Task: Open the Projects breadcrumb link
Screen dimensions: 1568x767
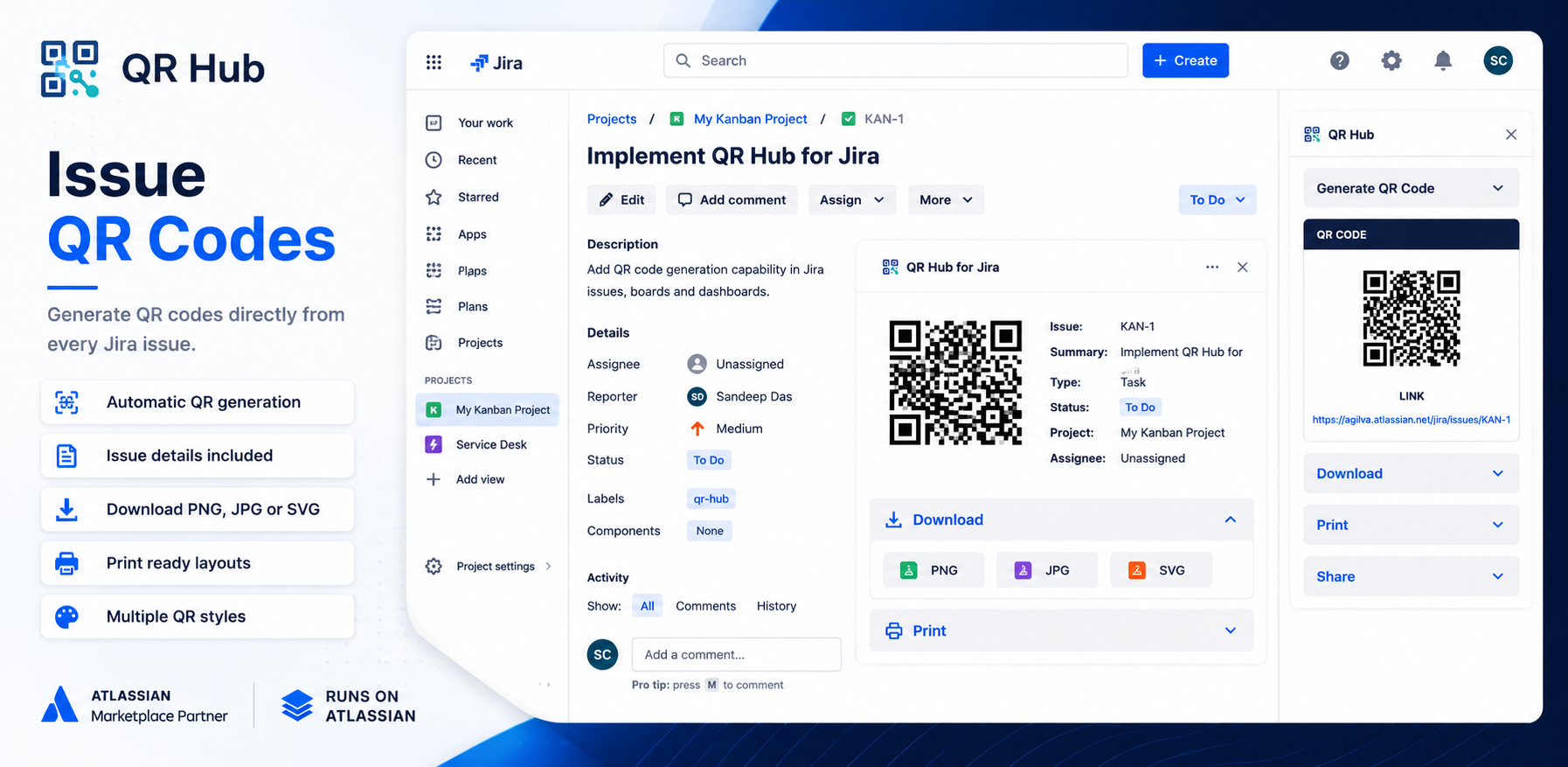Action: click(x=612, y=119)
